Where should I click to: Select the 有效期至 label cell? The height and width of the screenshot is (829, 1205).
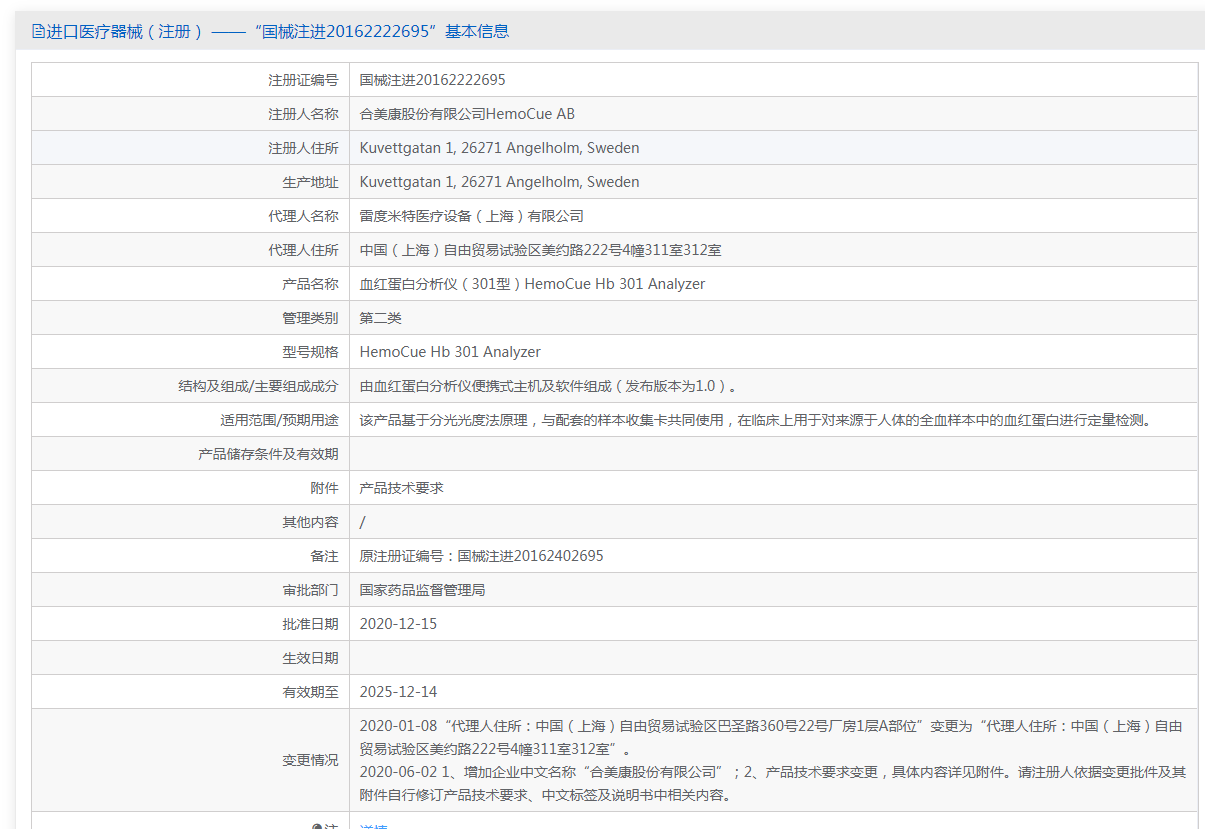tap(190, 692)
